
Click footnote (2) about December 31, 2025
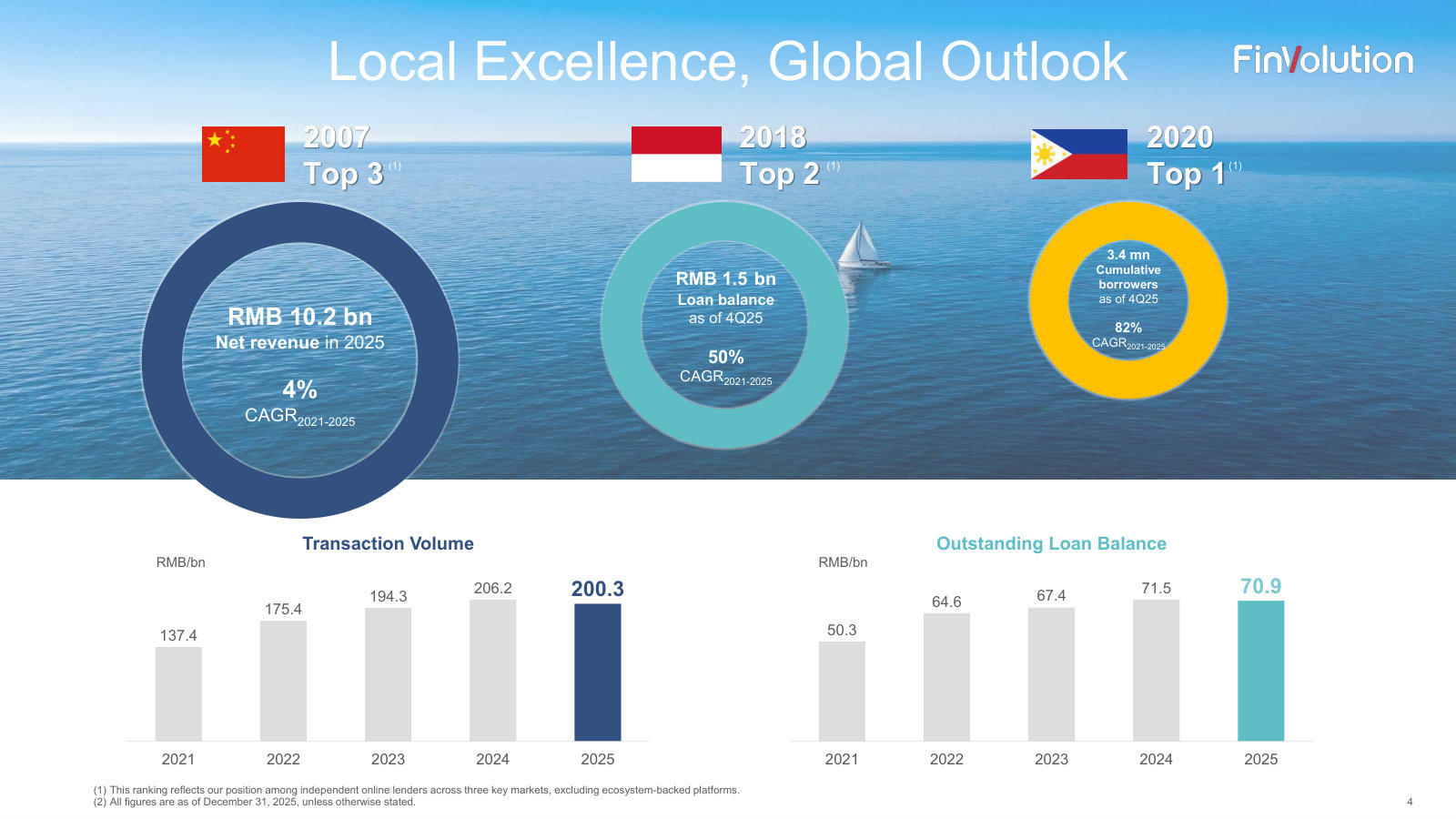coord(255,802)
